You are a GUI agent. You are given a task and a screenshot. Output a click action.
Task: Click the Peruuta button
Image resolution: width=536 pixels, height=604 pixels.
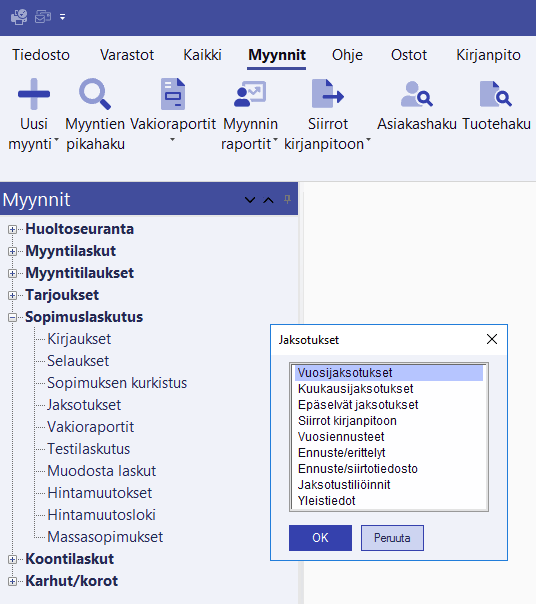pos(392,538)
